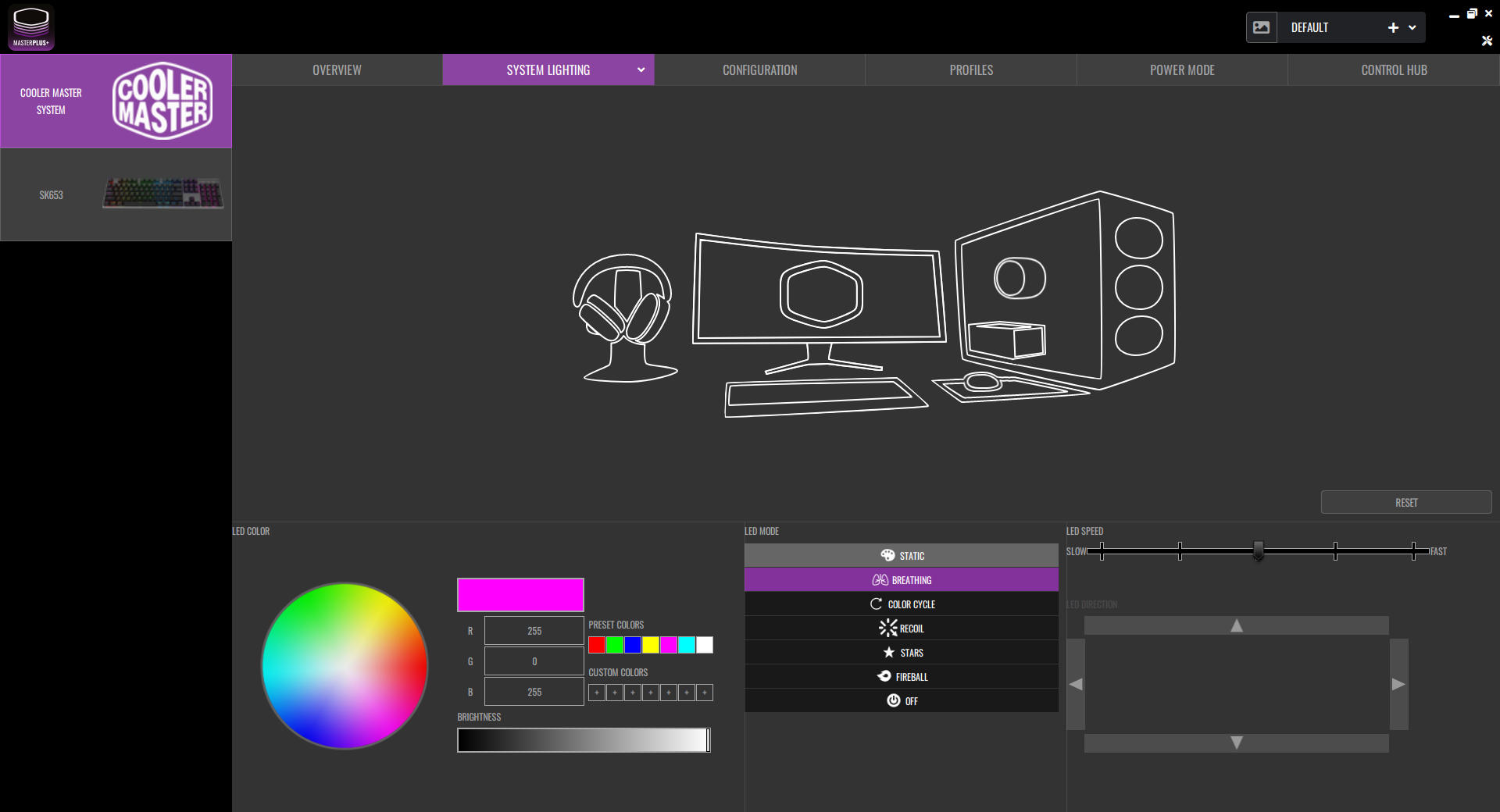
Task: Click the brightness gradient slider
Action: (x=584, y=740)
